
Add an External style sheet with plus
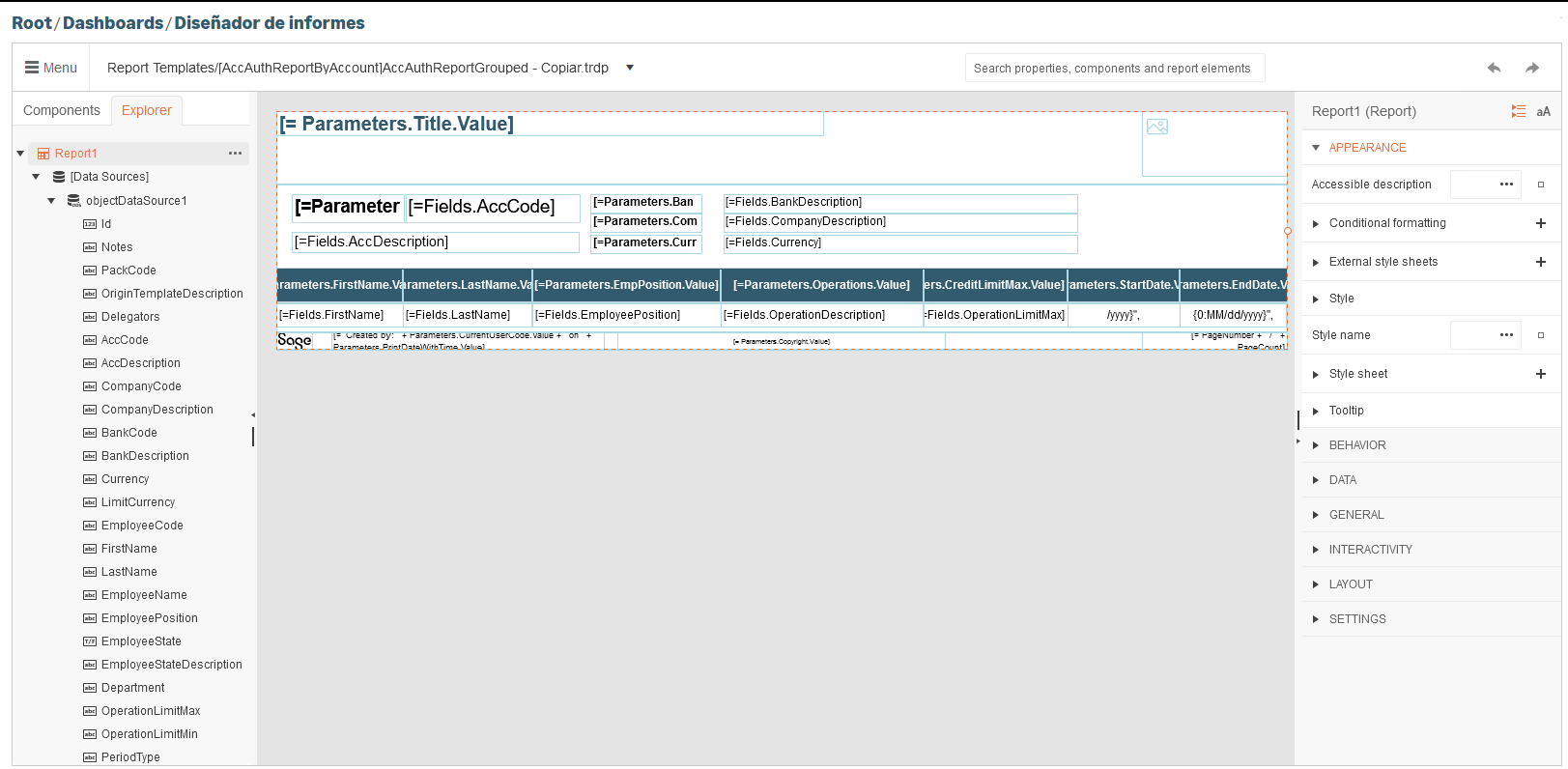(x=1541, y=262)
